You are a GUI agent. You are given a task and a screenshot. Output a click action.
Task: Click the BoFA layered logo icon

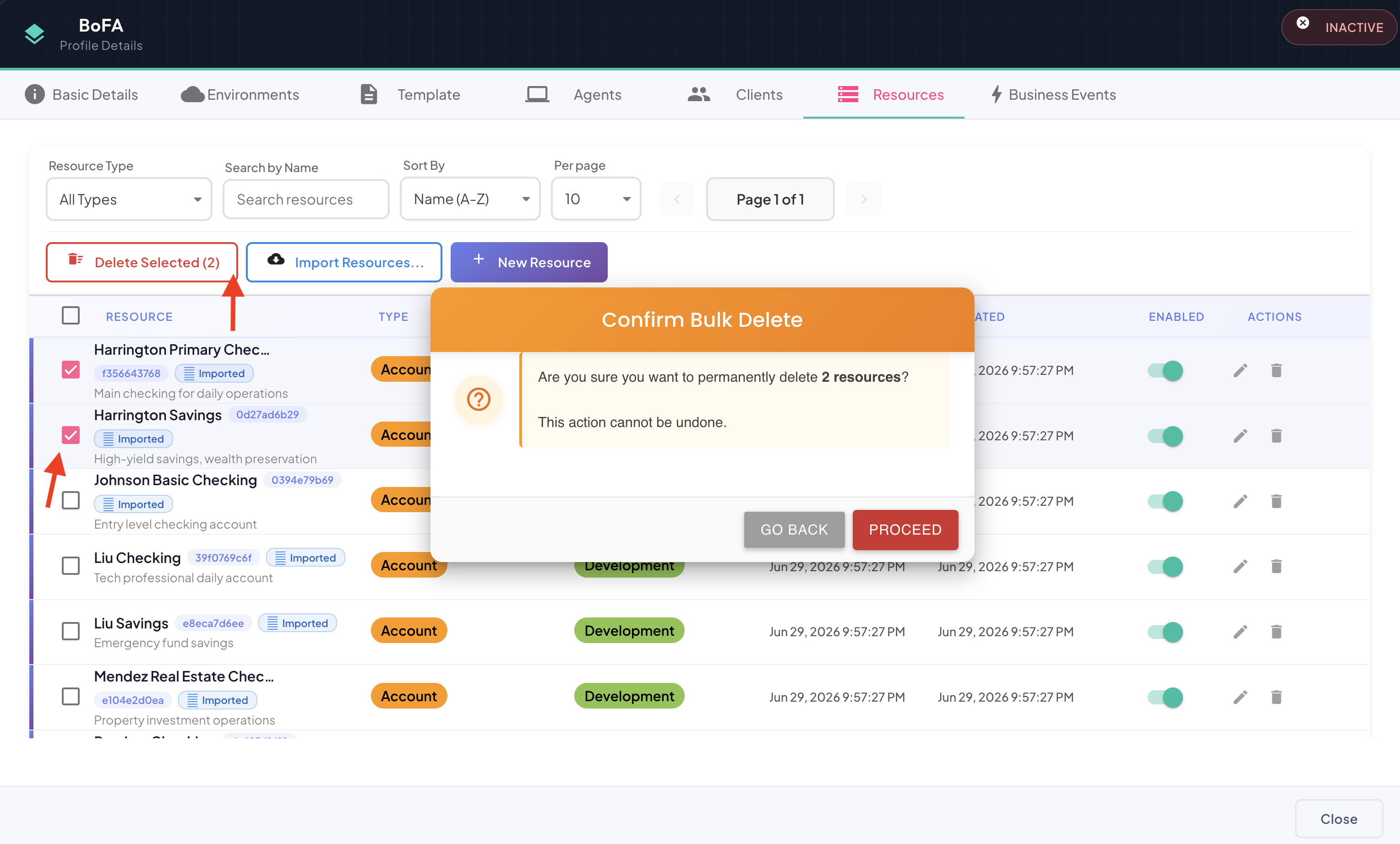[x=35, y=33]
